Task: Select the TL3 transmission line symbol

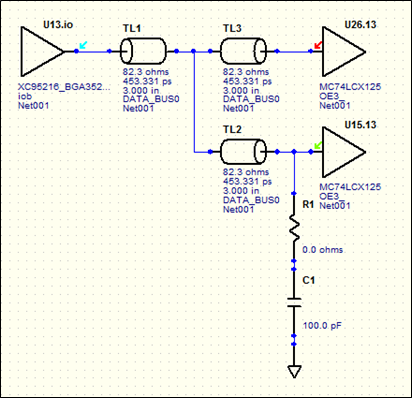Action: 243,51
